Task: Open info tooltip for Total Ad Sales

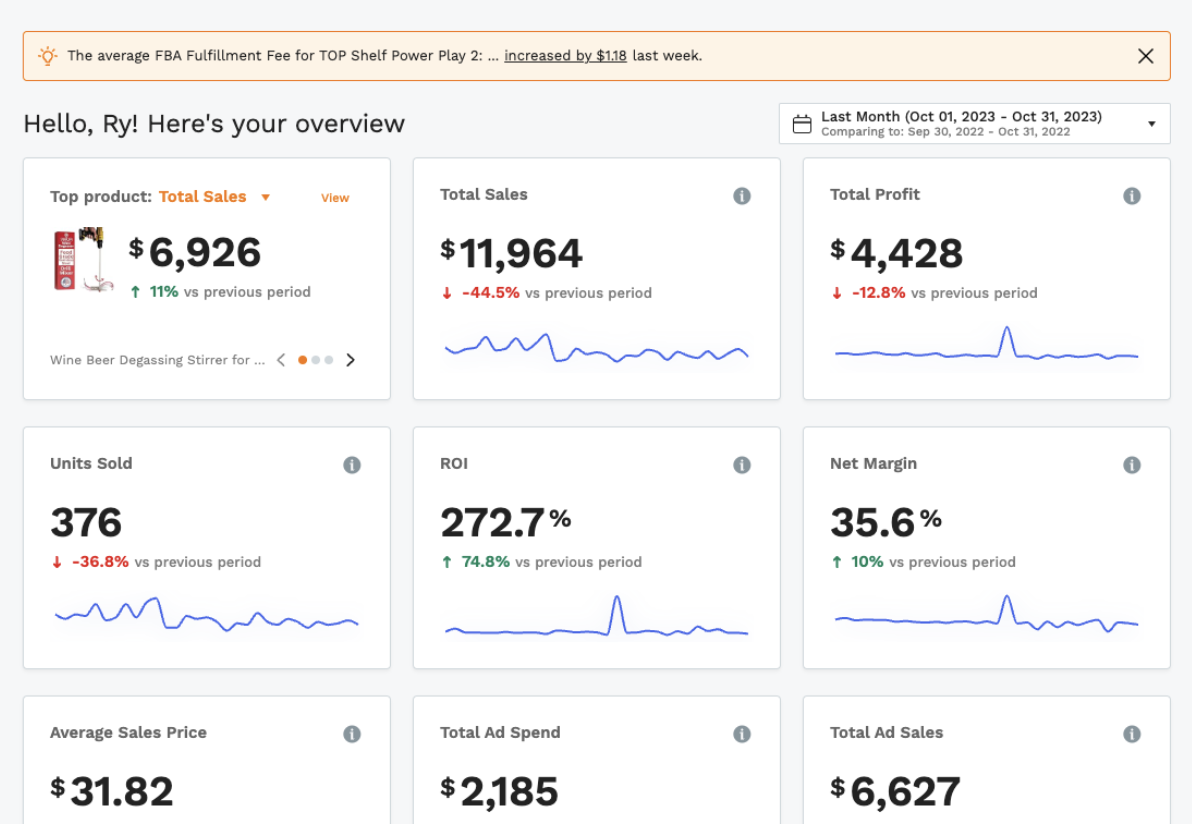Action: 1132,734
